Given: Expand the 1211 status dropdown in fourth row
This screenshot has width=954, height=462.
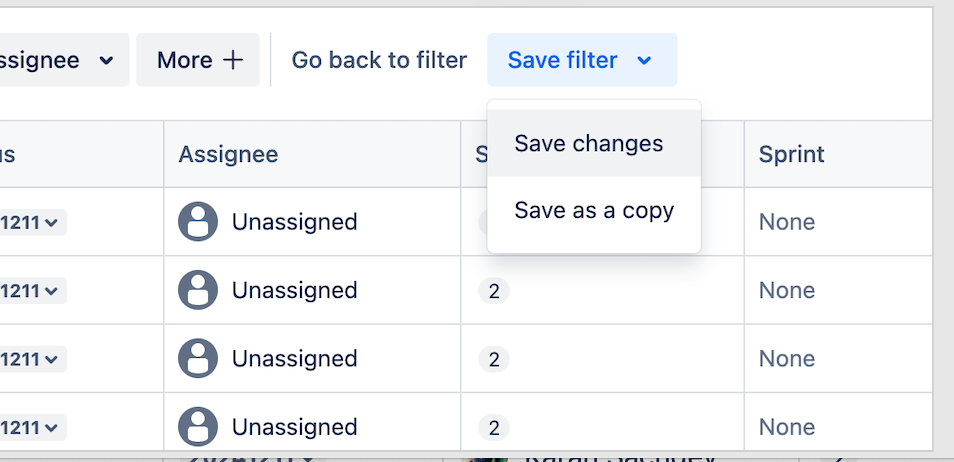Looking at the screenshot, I should (x=32, y=427).
